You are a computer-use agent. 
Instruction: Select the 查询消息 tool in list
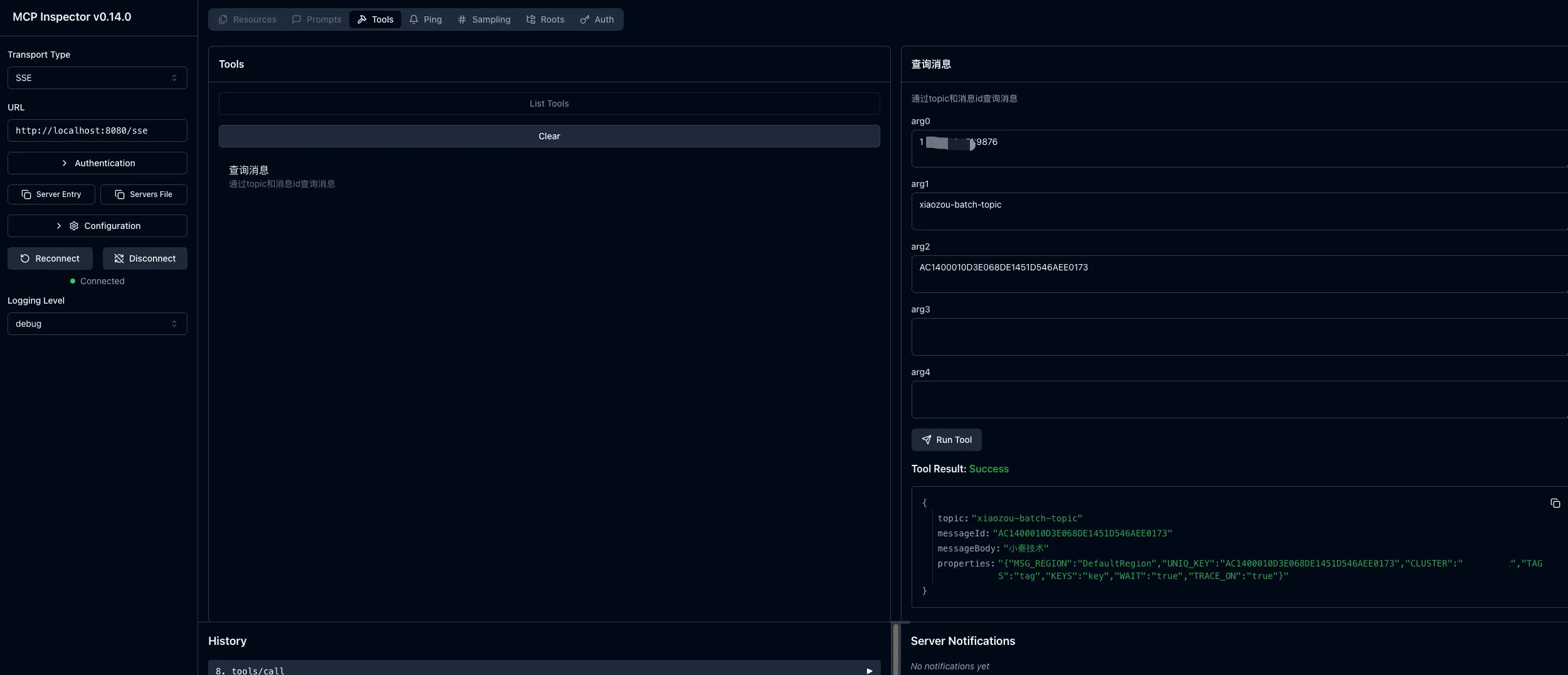pos(549,176)
